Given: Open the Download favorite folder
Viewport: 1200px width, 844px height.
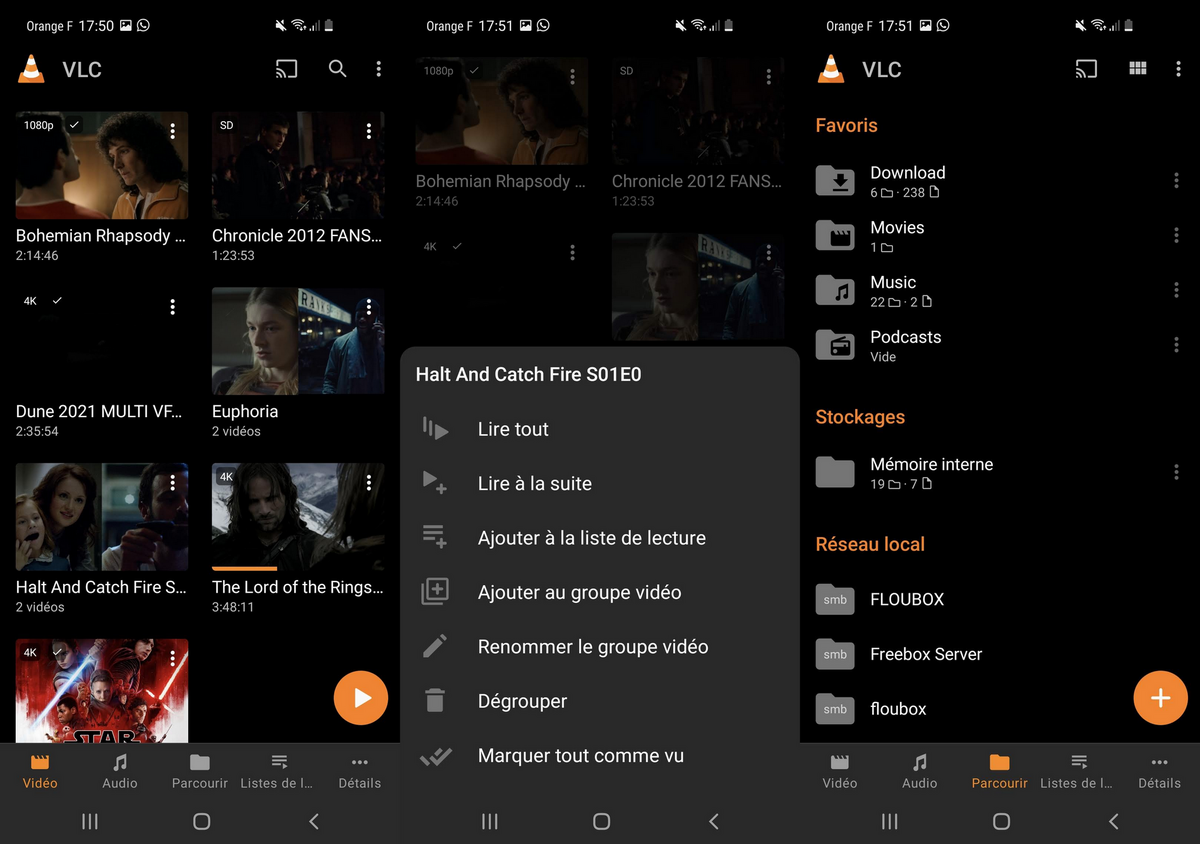Looking at the screenshot, I should [x=1000, y=181].
